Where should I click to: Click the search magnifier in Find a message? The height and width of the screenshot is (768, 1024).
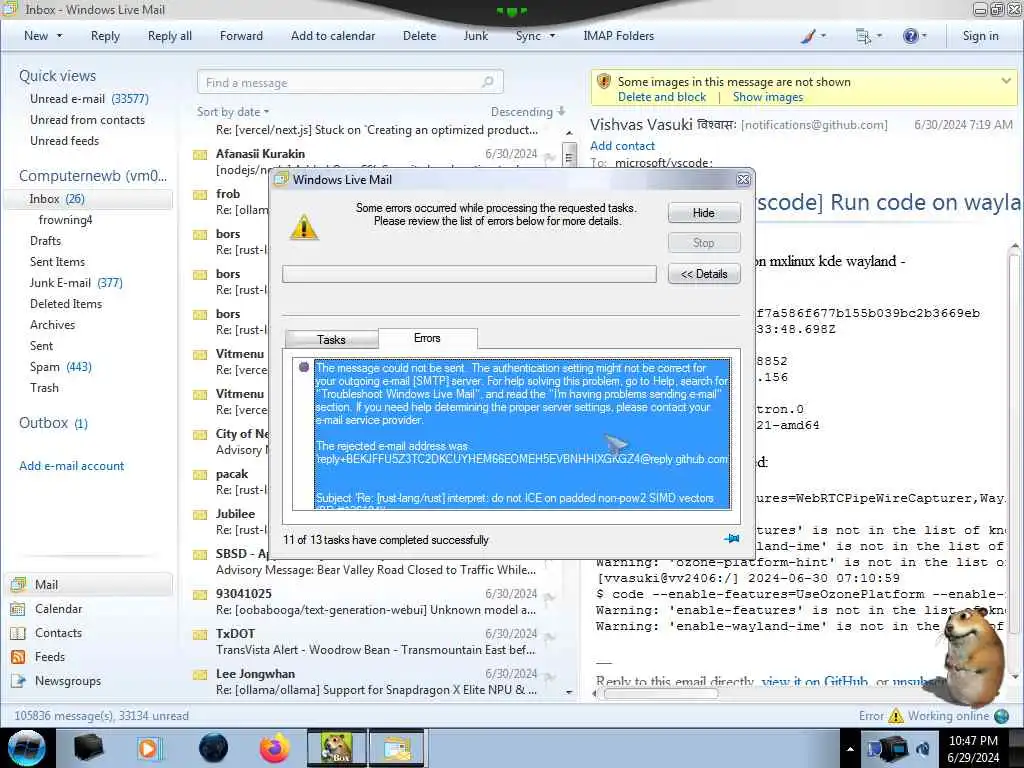(487, 82)
